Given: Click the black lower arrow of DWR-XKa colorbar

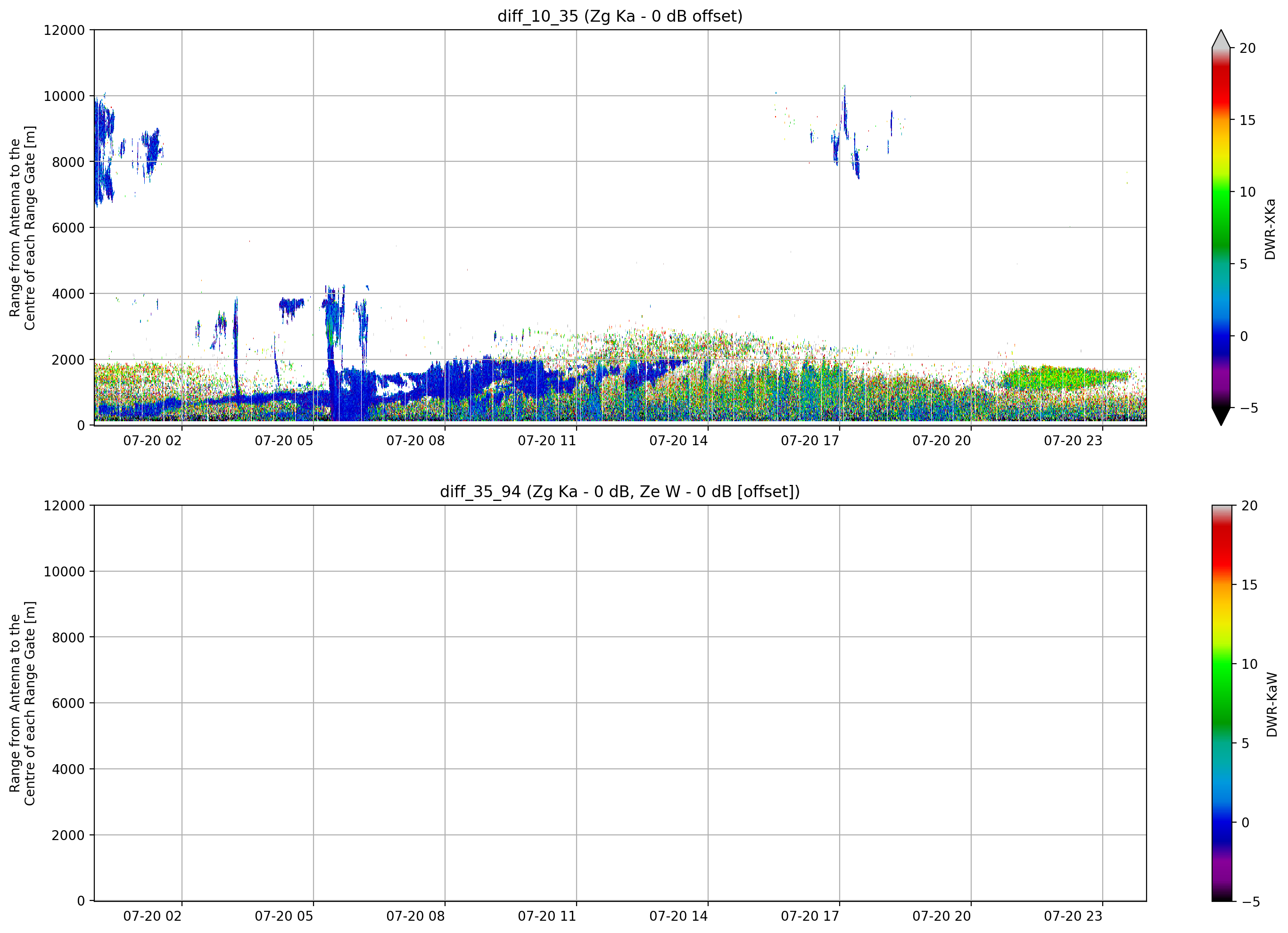Looking at the screenshot, I should tap(1221, 417).
